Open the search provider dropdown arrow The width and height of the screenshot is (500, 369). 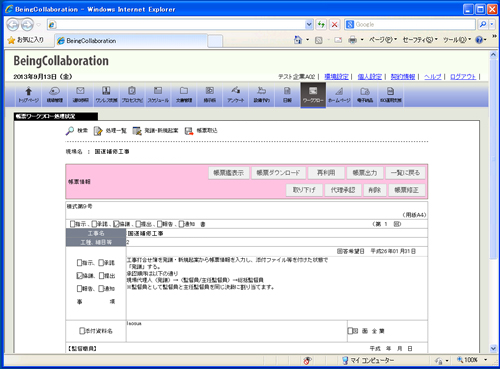pyautogui.click(x=492, y=24)
